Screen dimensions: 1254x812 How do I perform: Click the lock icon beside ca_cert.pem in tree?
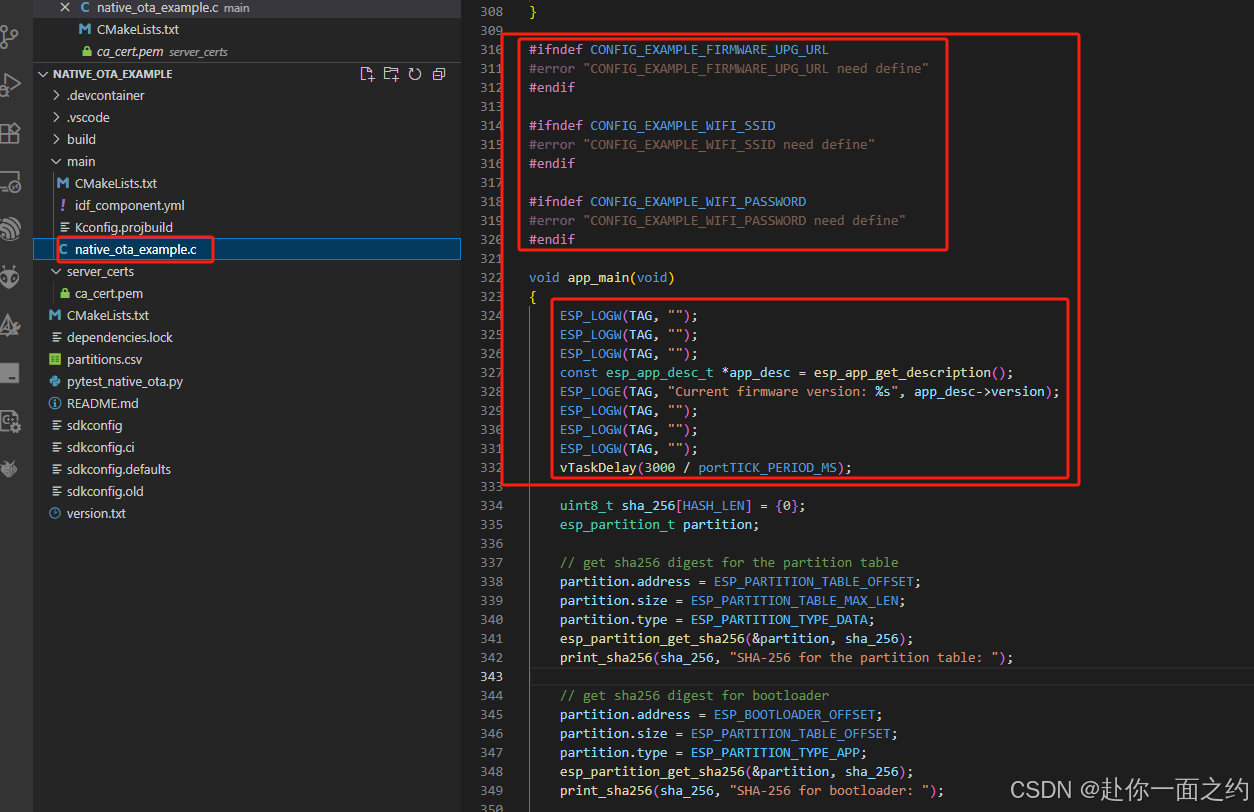64,294
